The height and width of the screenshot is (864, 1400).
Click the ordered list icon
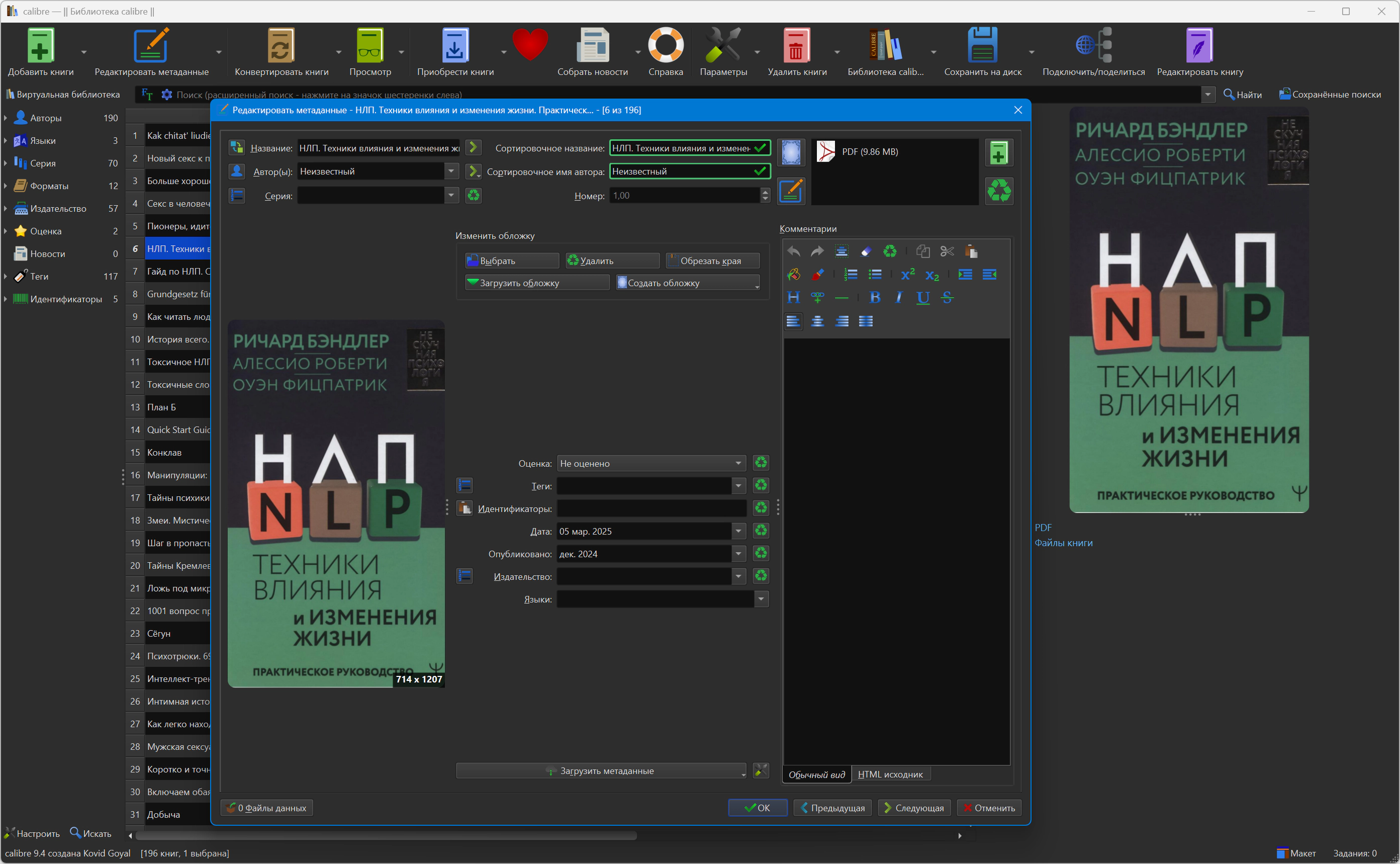point(851,274)
